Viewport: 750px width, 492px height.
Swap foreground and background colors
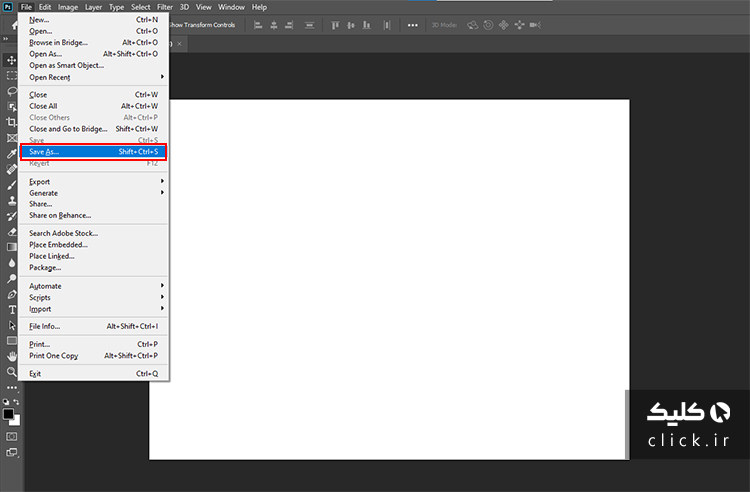coord(17,402)
